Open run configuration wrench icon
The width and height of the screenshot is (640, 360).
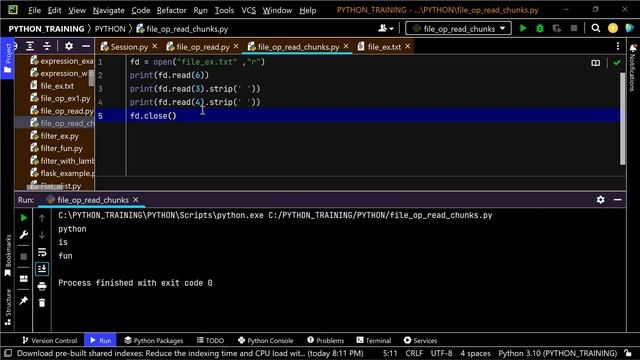[x=24, y=235]
